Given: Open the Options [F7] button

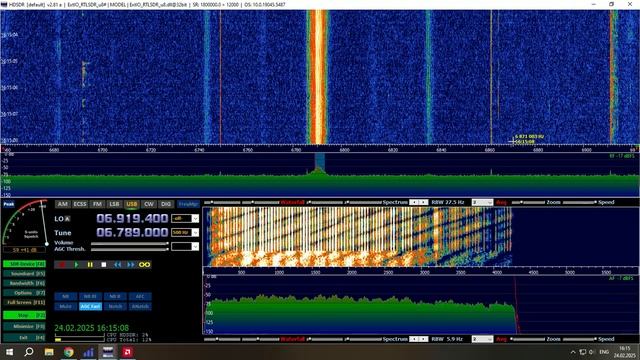Looking at the screenshot, I should click(x=24, y=293).
